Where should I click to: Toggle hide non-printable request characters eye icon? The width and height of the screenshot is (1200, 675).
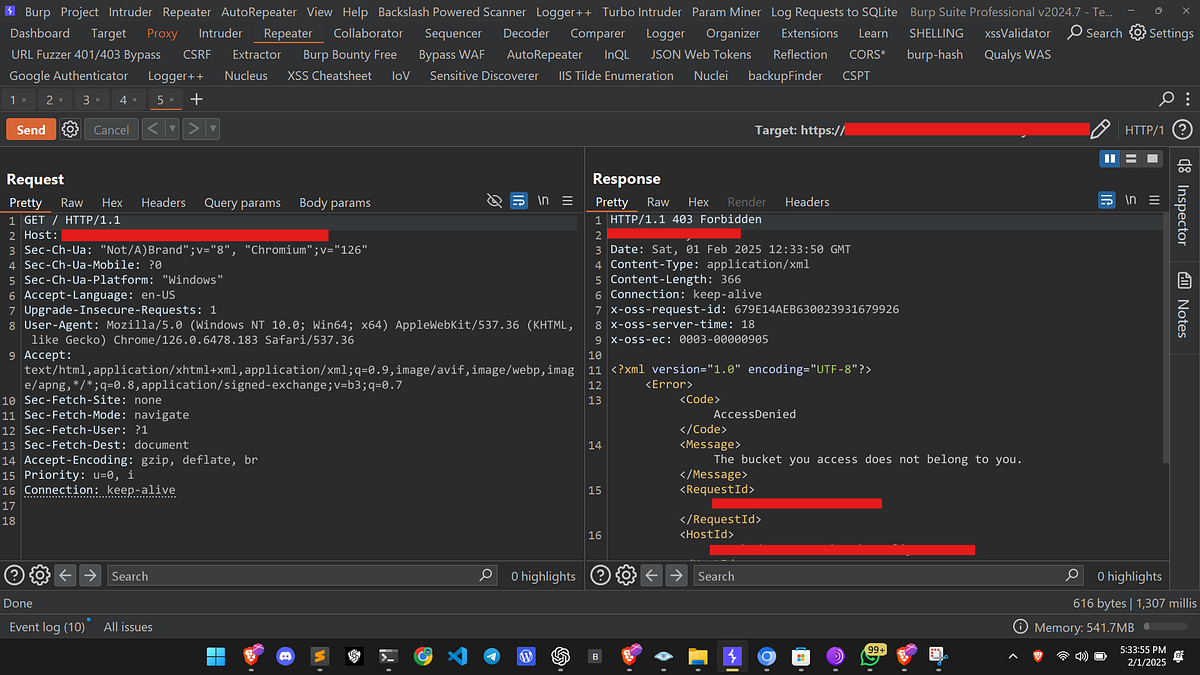[x=494, y=201]
